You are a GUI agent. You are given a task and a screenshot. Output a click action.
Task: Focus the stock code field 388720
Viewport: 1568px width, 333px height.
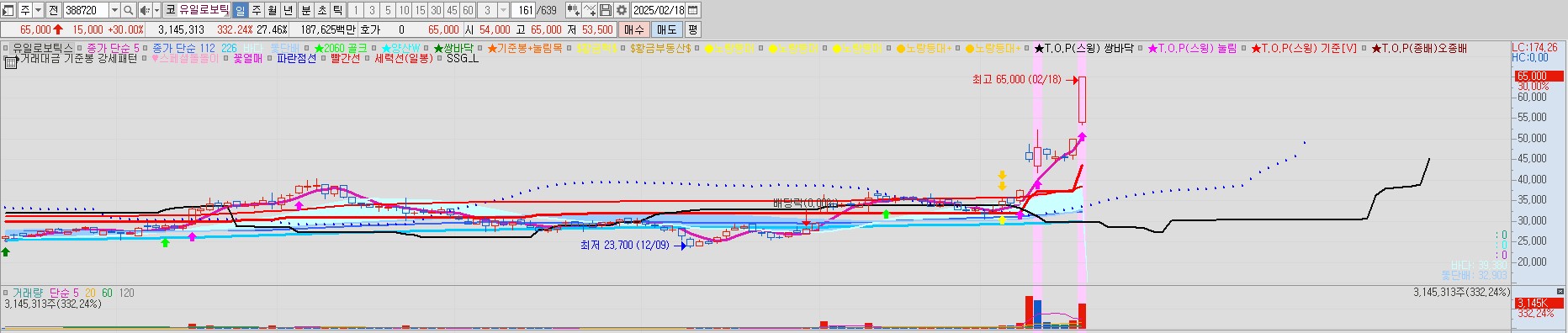[86, 10]
